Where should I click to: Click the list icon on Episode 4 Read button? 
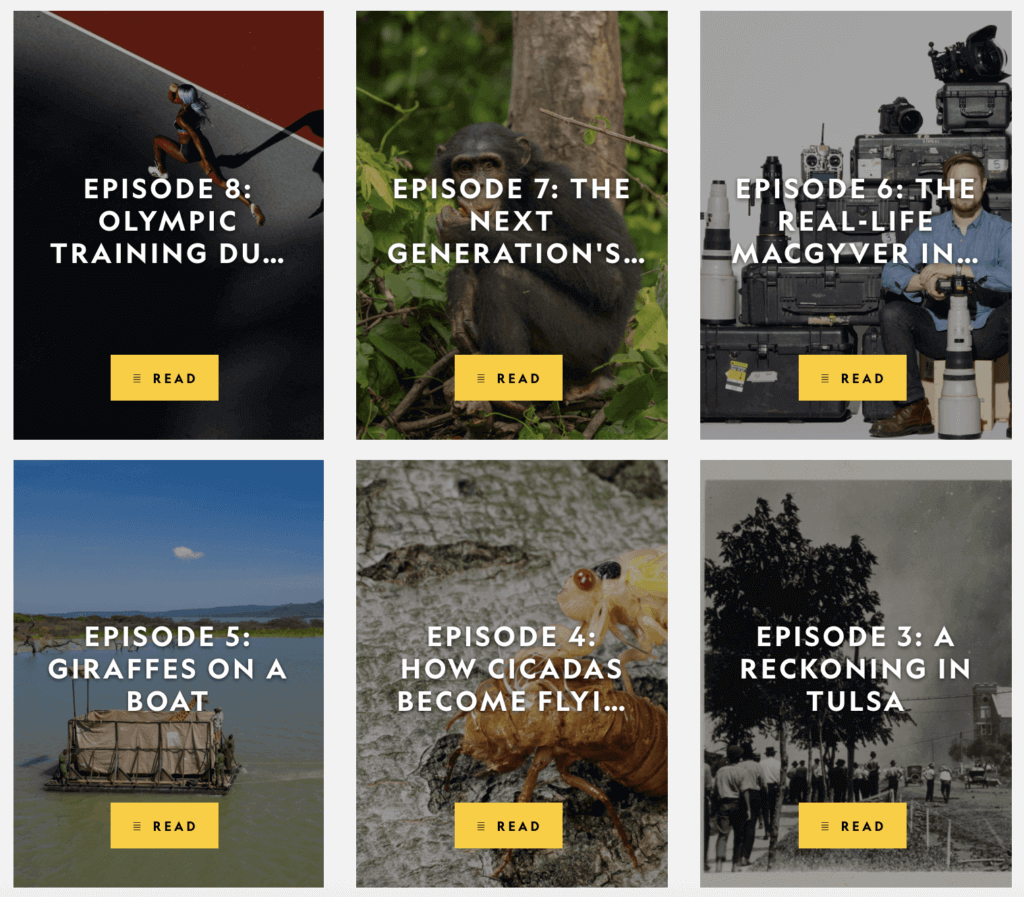click(481, 826)
